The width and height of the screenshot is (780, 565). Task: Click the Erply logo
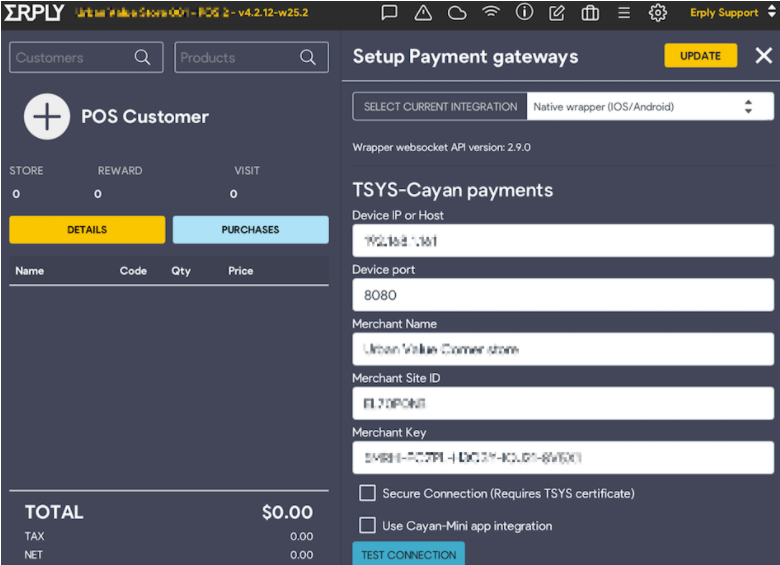[34, 12]
